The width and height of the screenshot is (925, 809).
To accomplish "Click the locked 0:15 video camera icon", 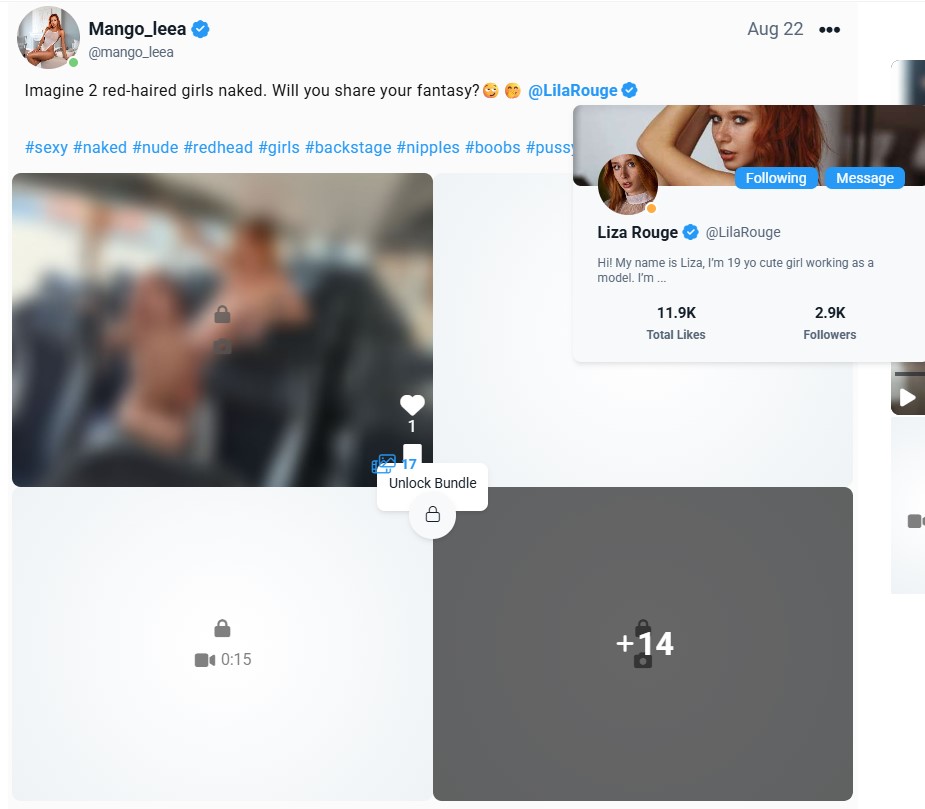I will (205, 660).
